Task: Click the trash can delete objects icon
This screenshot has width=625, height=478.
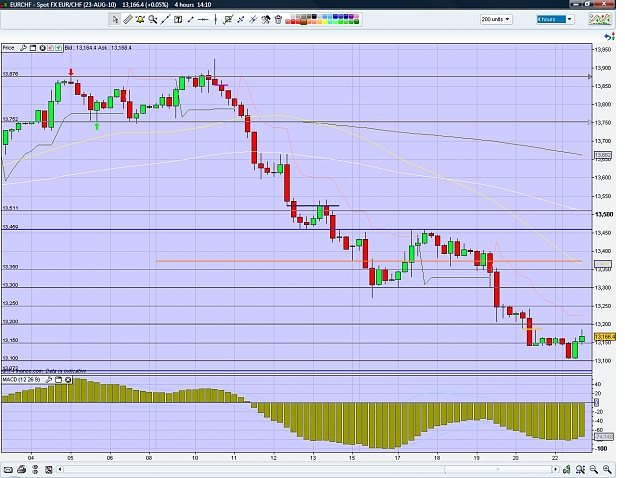Action: (278, 19)
